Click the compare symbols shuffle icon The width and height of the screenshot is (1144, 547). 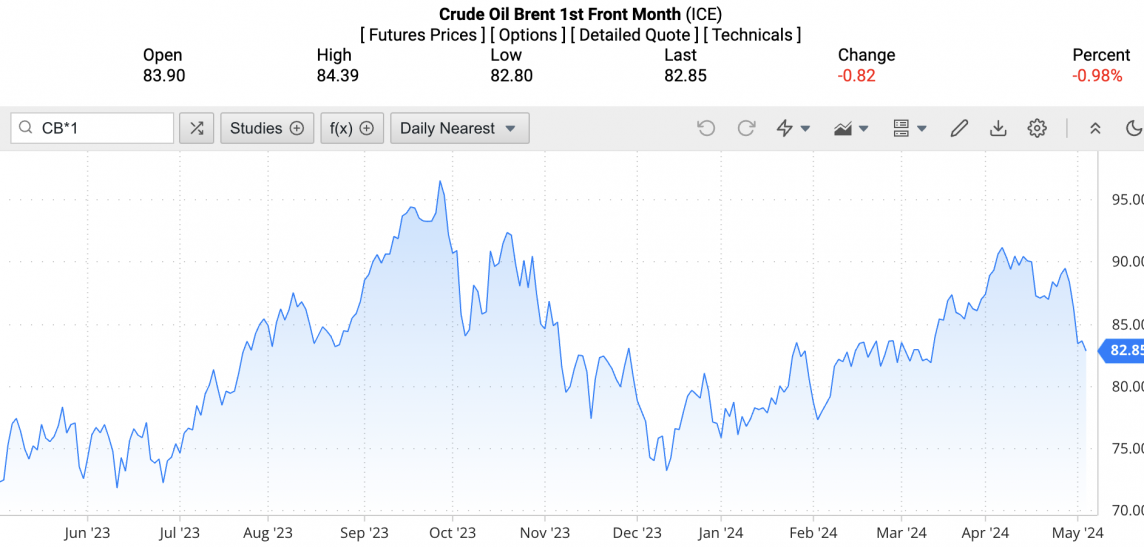197,128
